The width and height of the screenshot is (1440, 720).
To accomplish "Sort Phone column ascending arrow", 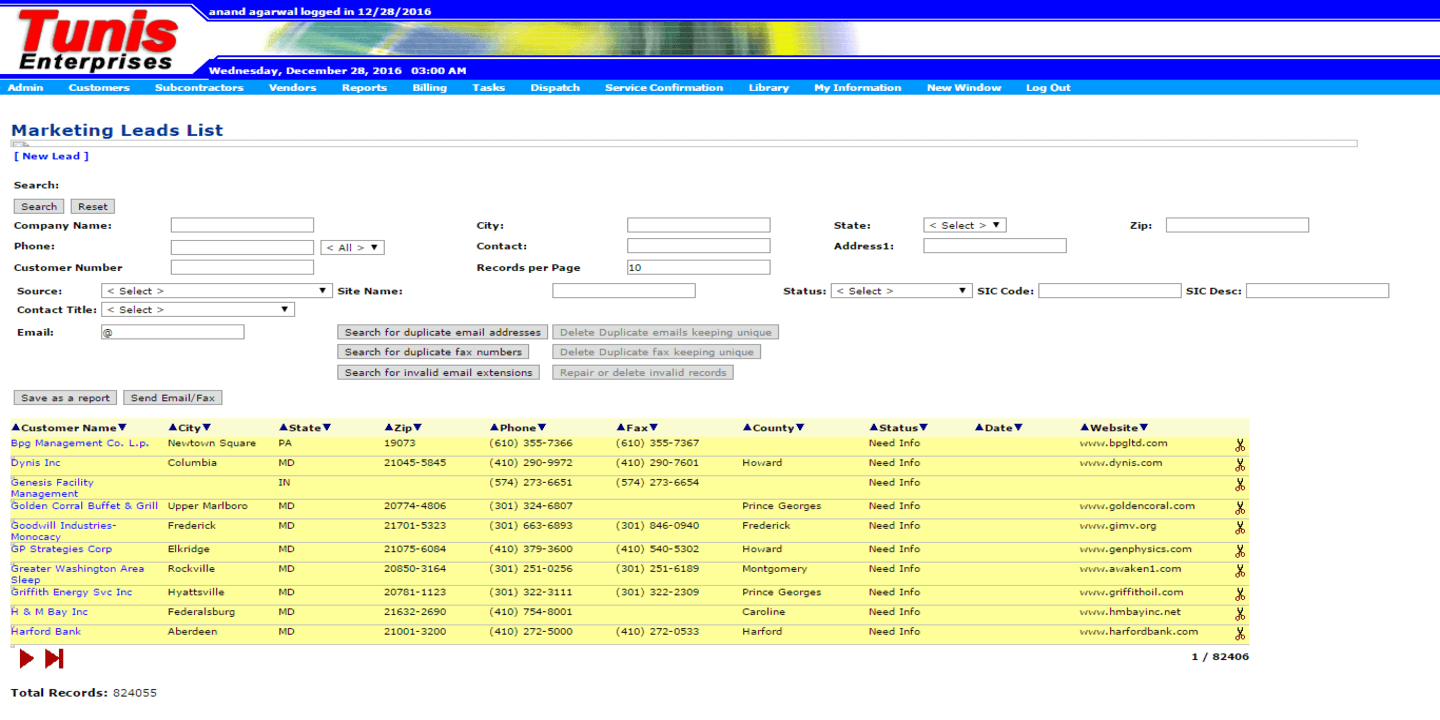I will [x=495, y=428].
